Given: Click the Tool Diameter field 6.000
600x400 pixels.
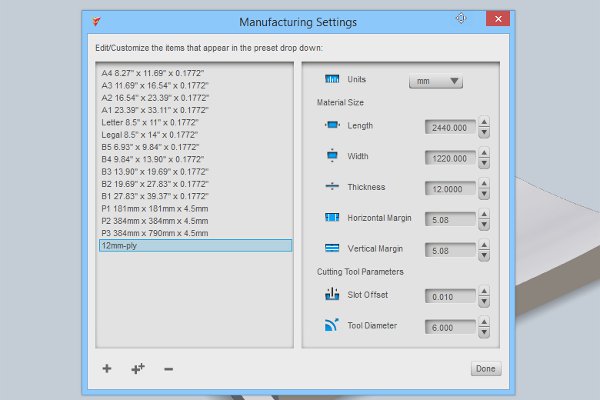Looking at the screenshot, I should [450, 328].
